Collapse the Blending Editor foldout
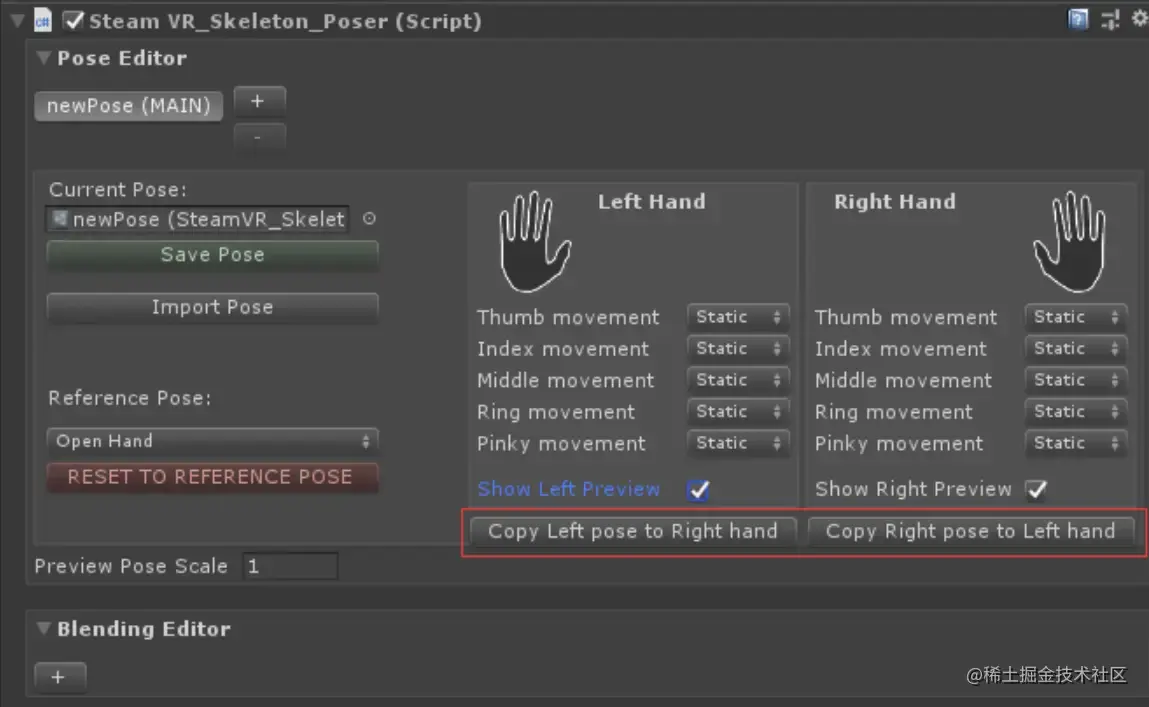 click(43, 628)
